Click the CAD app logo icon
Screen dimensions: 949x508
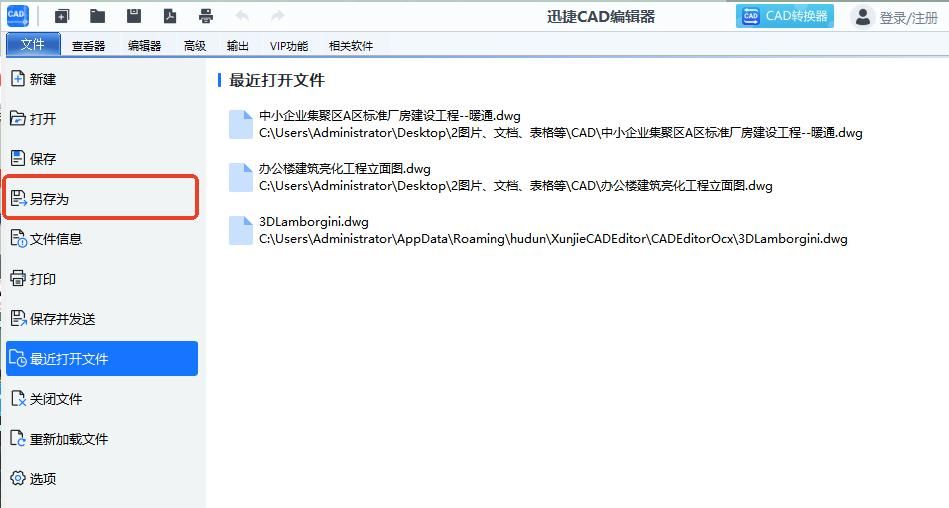click(x=18, y=16)
